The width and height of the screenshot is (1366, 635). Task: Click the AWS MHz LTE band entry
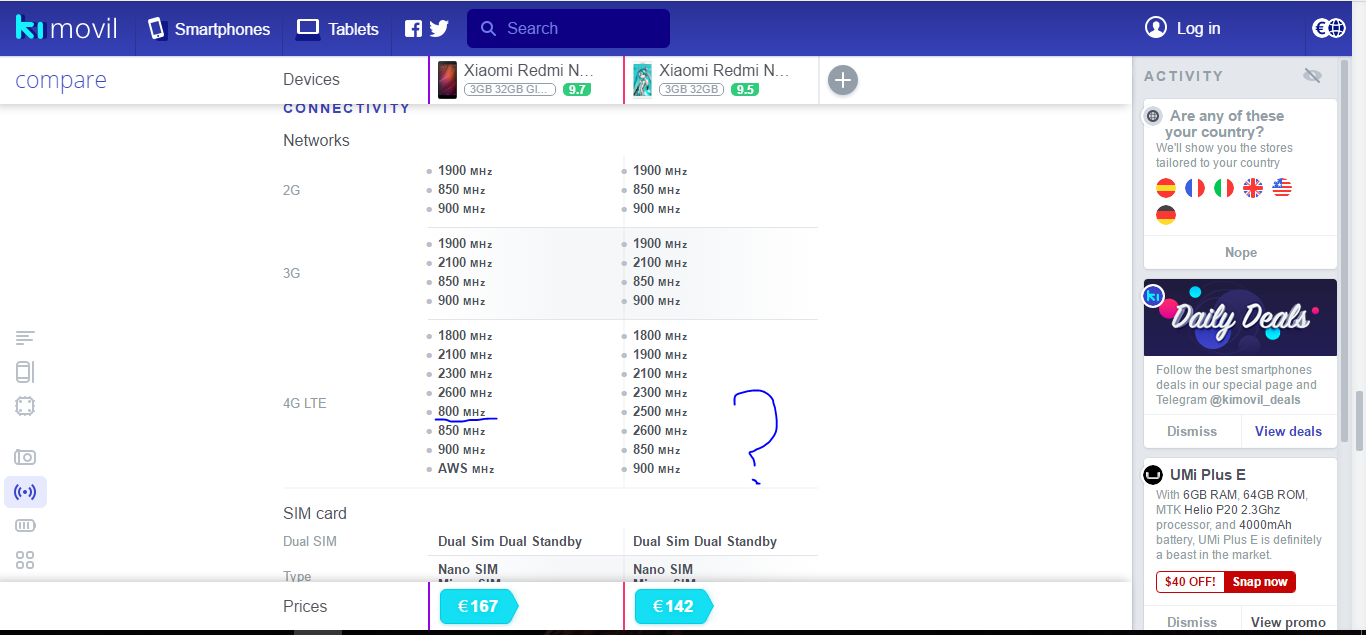click(x=466, y=469)
